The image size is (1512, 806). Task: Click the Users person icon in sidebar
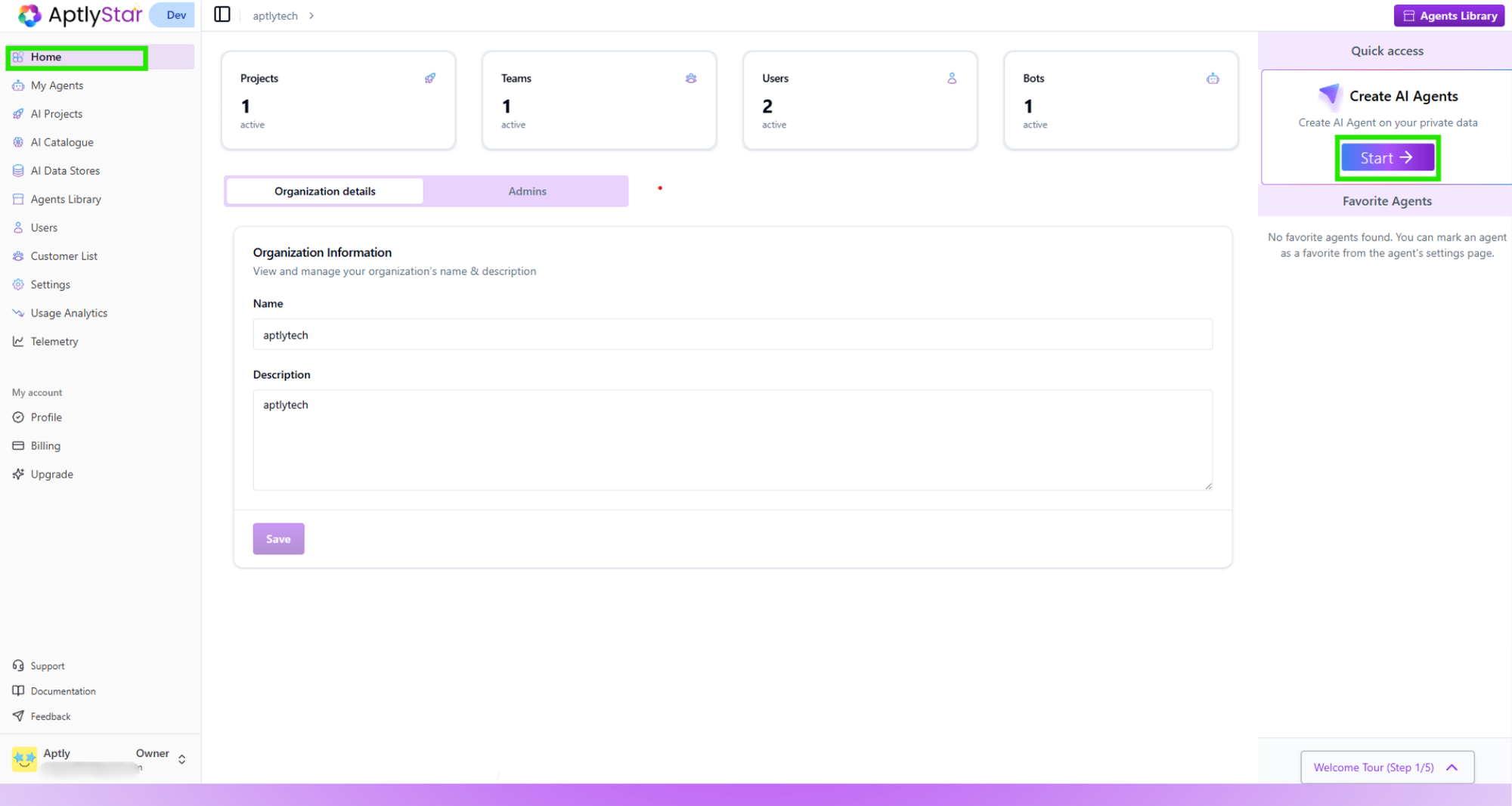(x=18, y=228)
